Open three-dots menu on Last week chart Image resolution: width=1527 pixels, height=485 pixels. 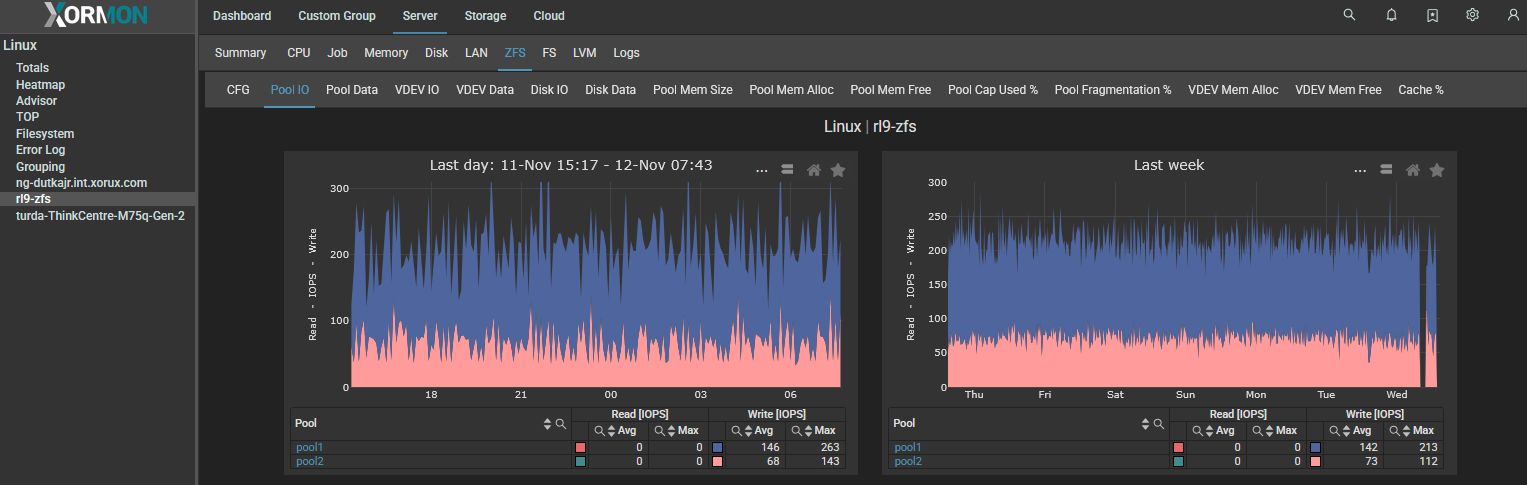click(1360, 170)
